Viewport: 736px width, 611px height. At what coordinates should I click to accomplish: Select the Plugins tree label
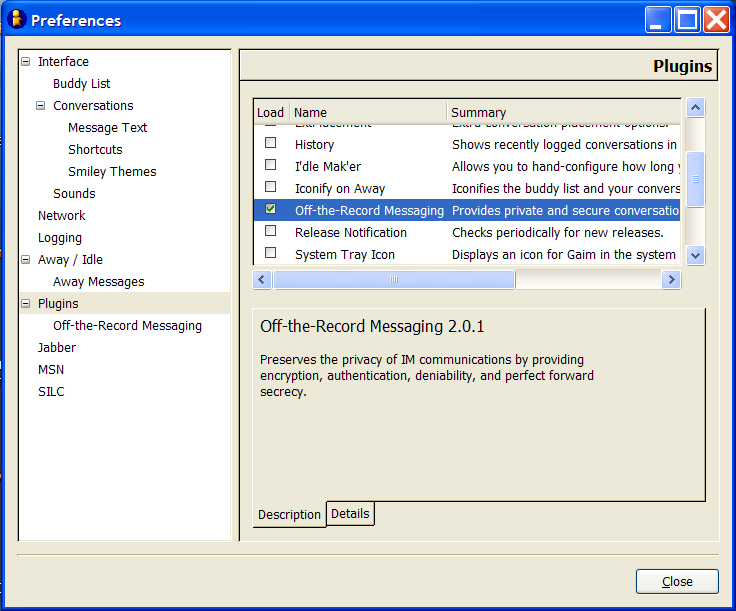coord(58,304)
